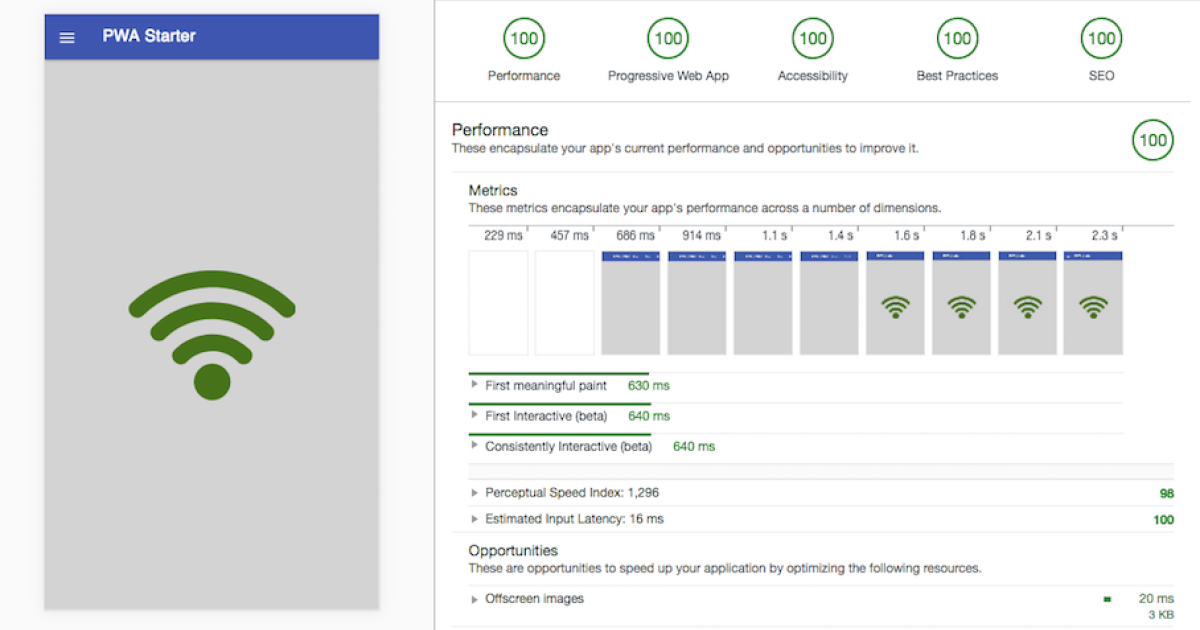Select the filmstrip frame at 1.6 s
Viewport: 1200px width, 630px height.
point(895,303)
